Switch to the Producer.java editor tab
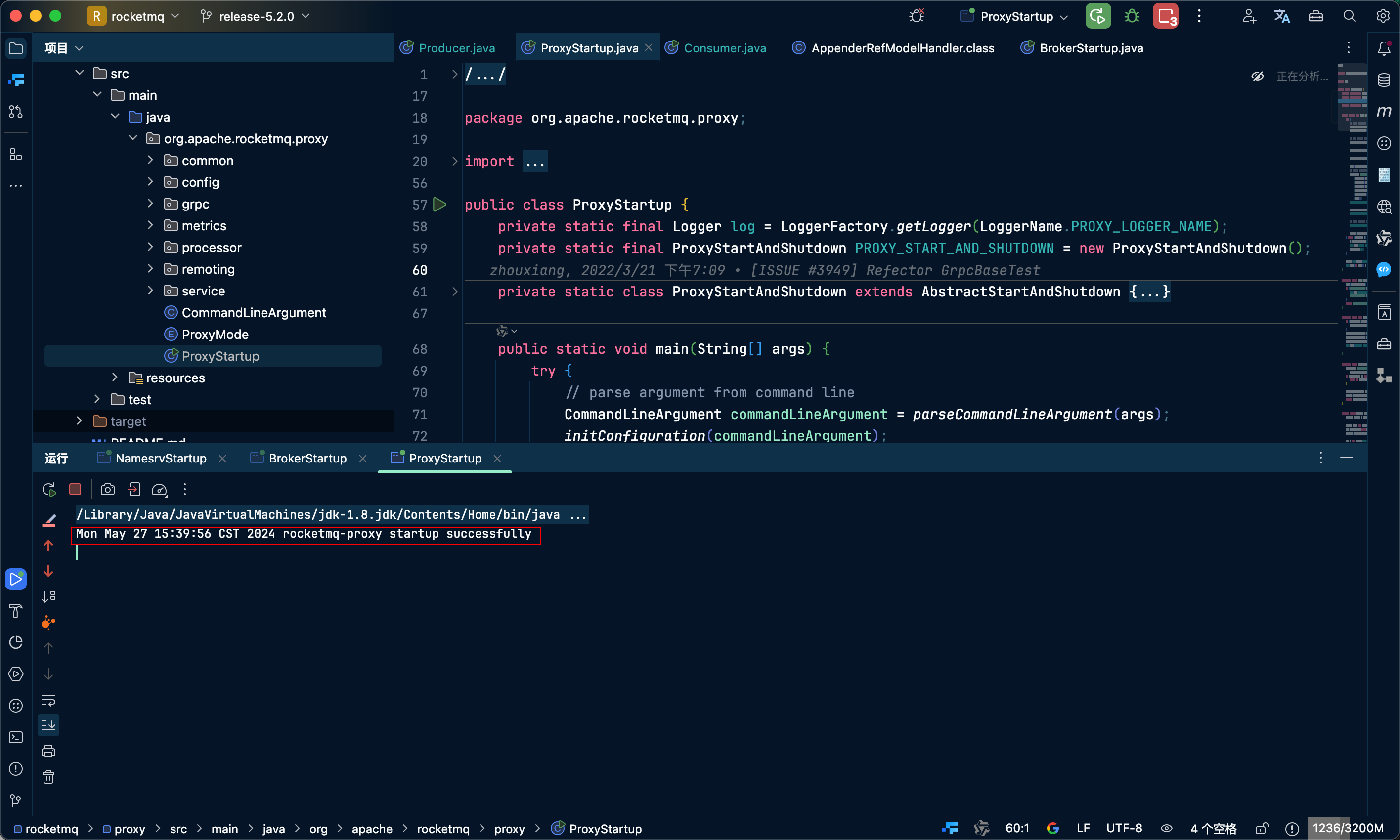Image resolution: width=1400 pixels, height=840 pixels. coord(447,48)
